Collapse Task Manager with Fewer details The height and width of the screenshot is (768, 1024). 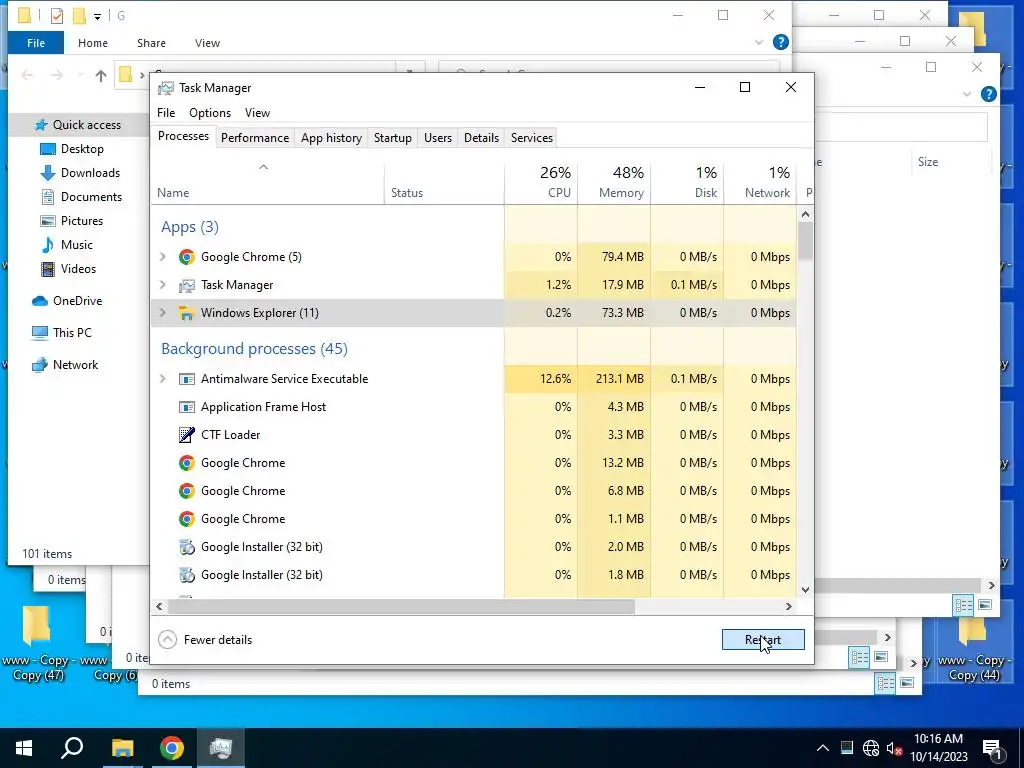tap(205, 639)
